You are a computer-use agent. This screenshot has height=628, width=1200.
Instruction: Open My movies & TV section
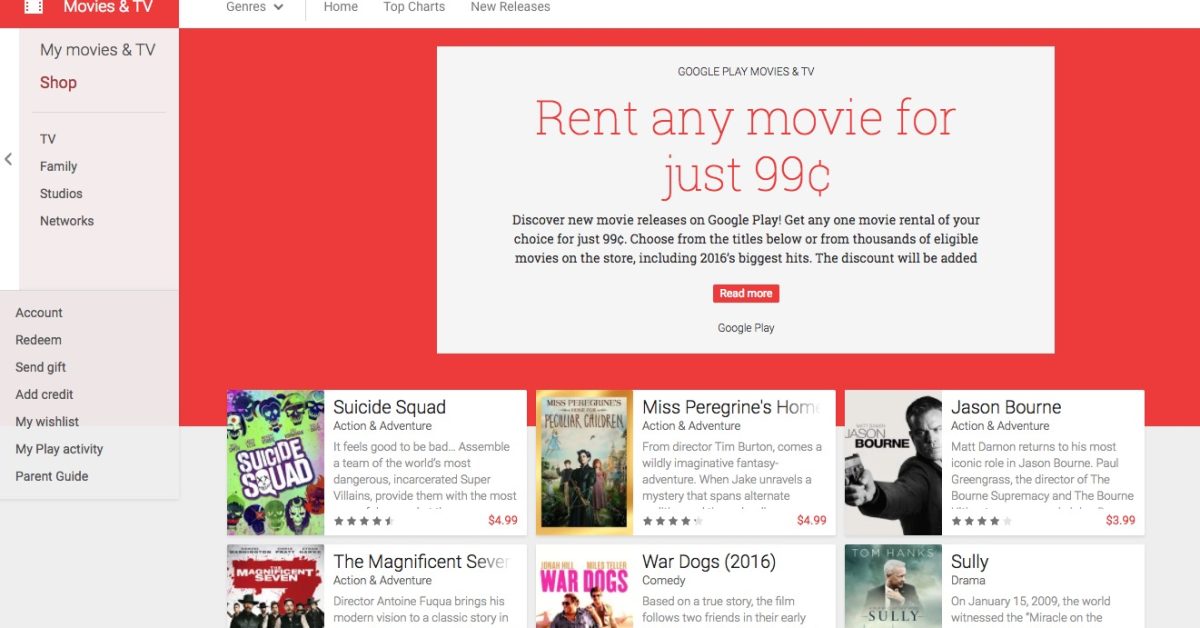pos(97,50)
